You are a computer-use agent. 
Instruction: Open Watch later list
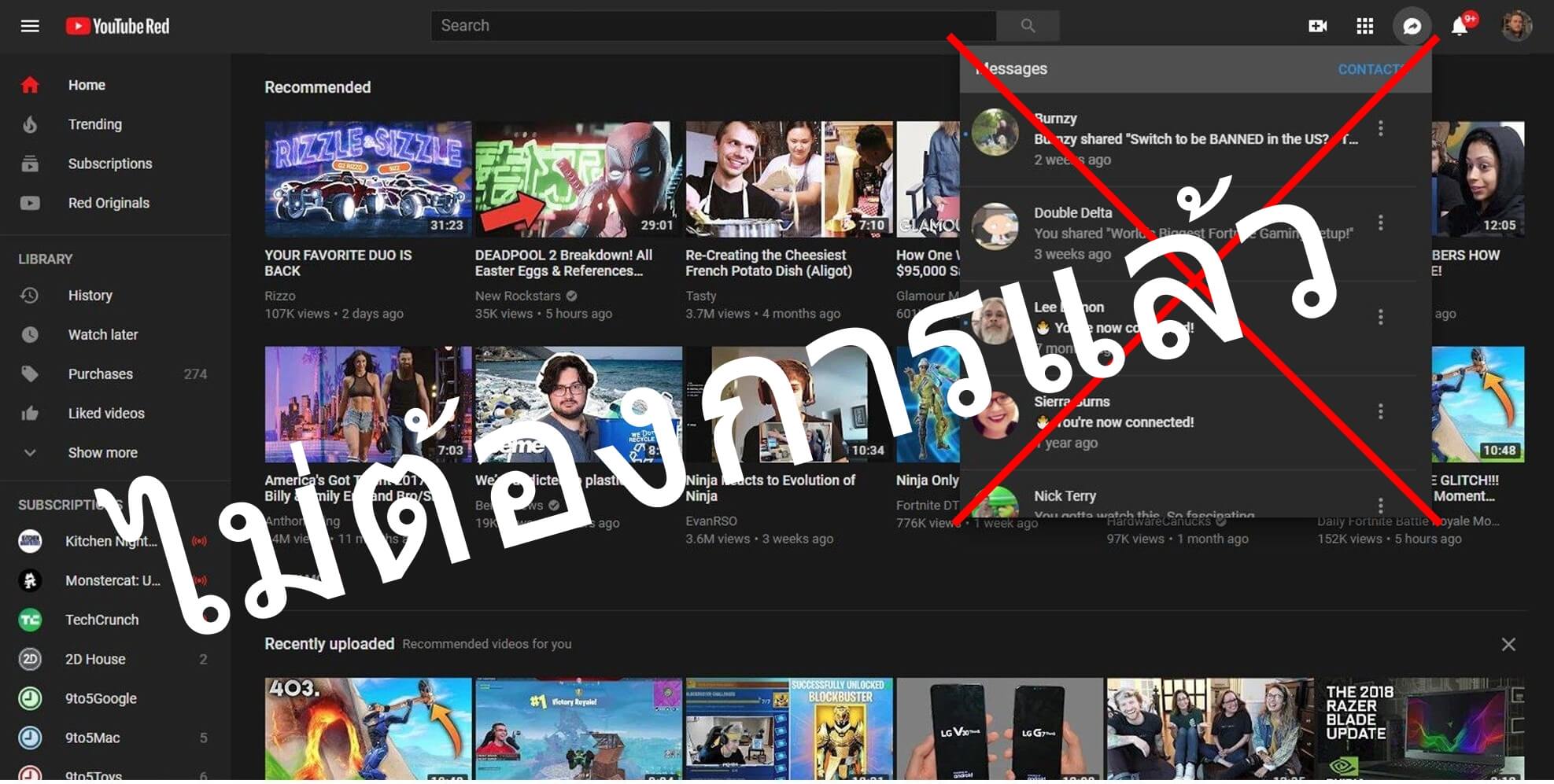coord(115,335)
